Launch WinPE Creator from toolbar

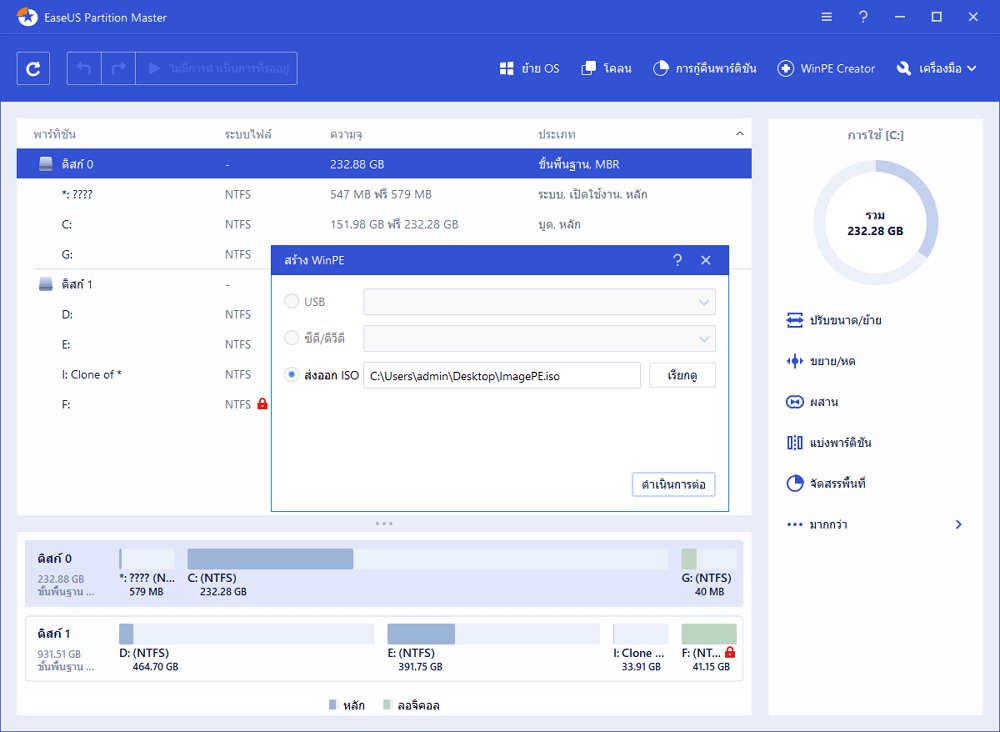[826, 68]
